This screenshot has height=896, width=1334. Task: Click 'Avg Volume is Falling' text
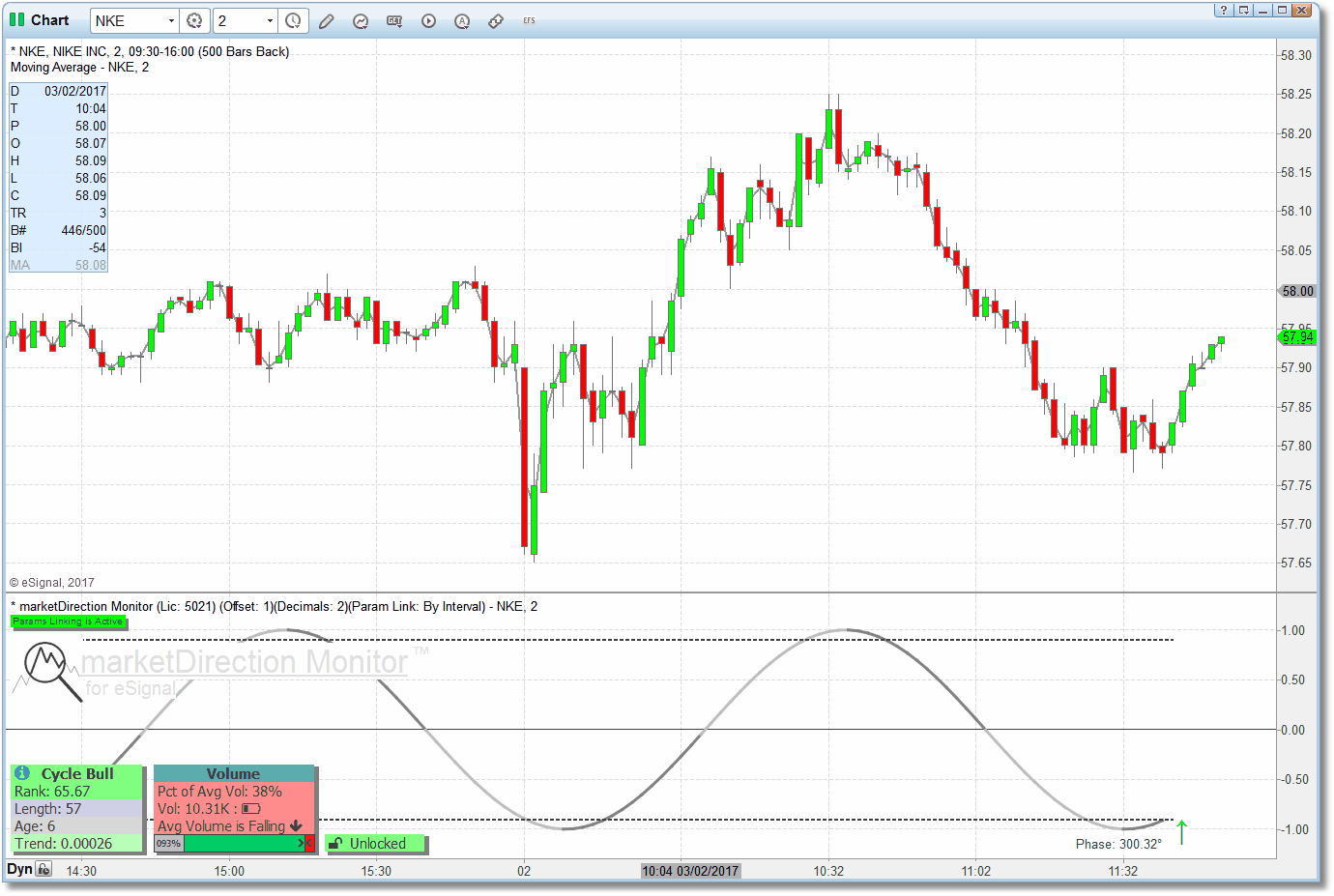click(221, 826)
